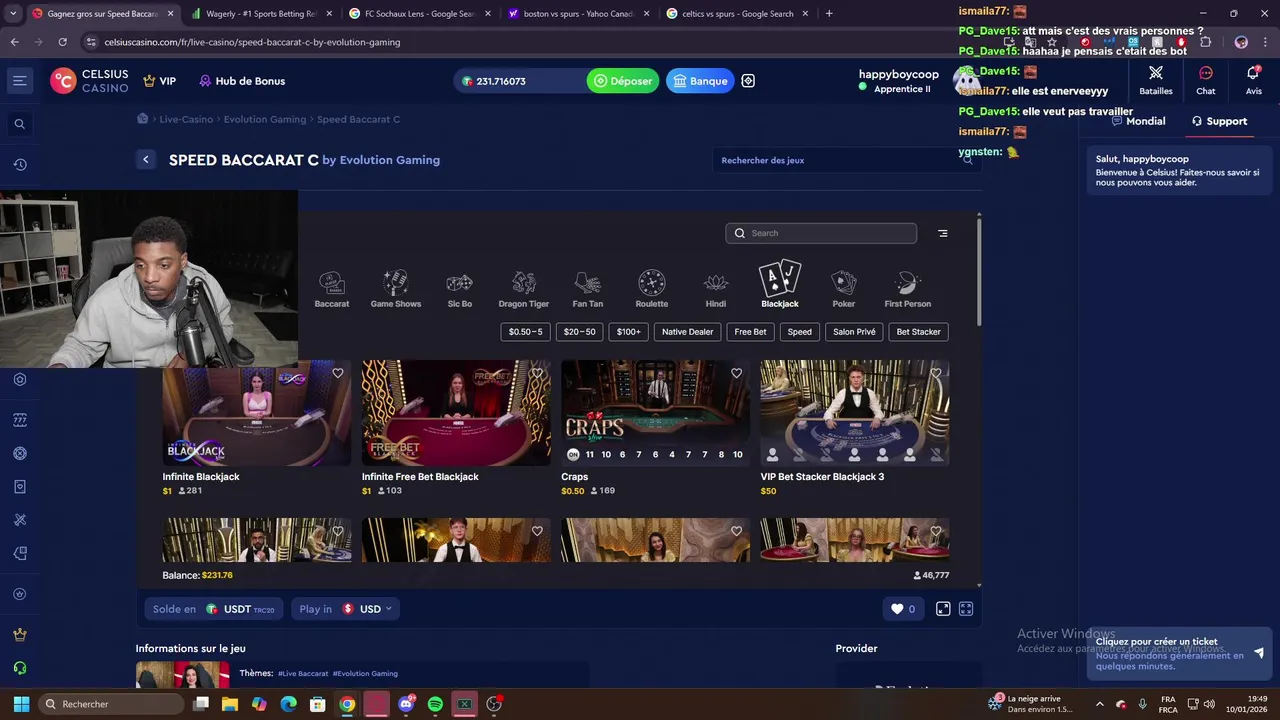
Task: Click the support headset icon in sidebar
Action: (19, 668)
